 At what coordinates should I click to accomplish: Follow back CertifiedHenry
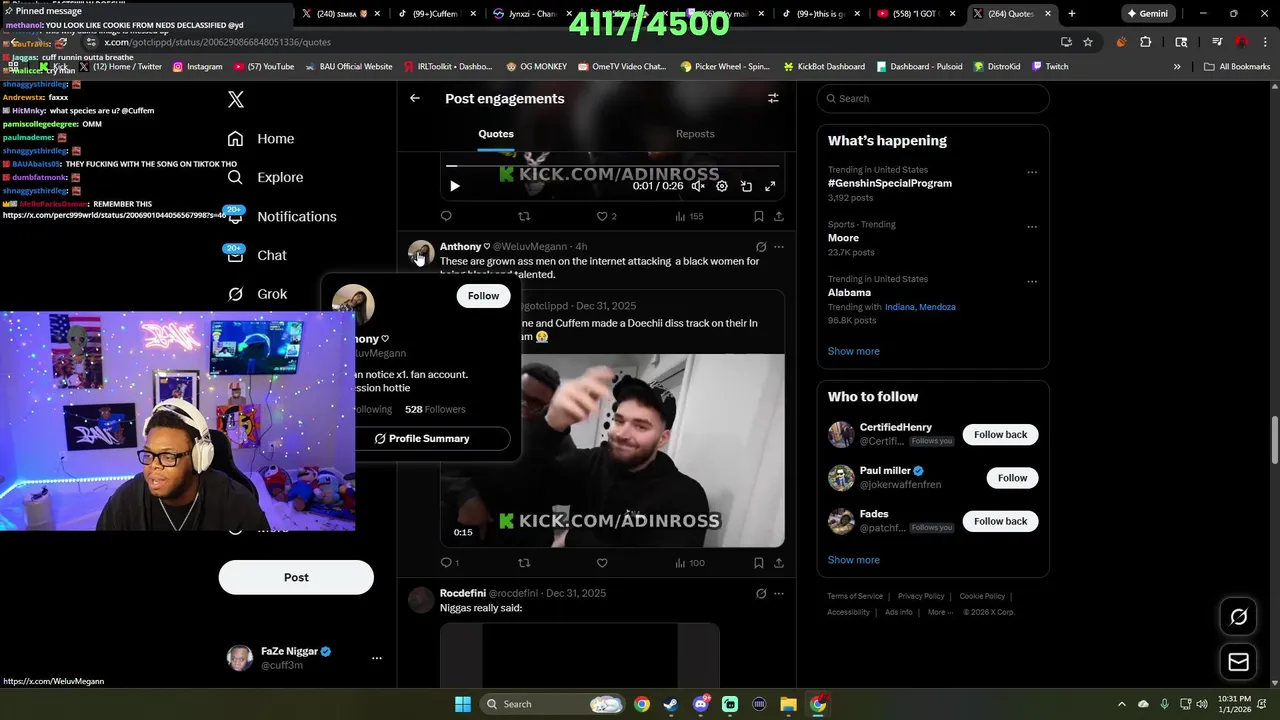click(1000, 434)
